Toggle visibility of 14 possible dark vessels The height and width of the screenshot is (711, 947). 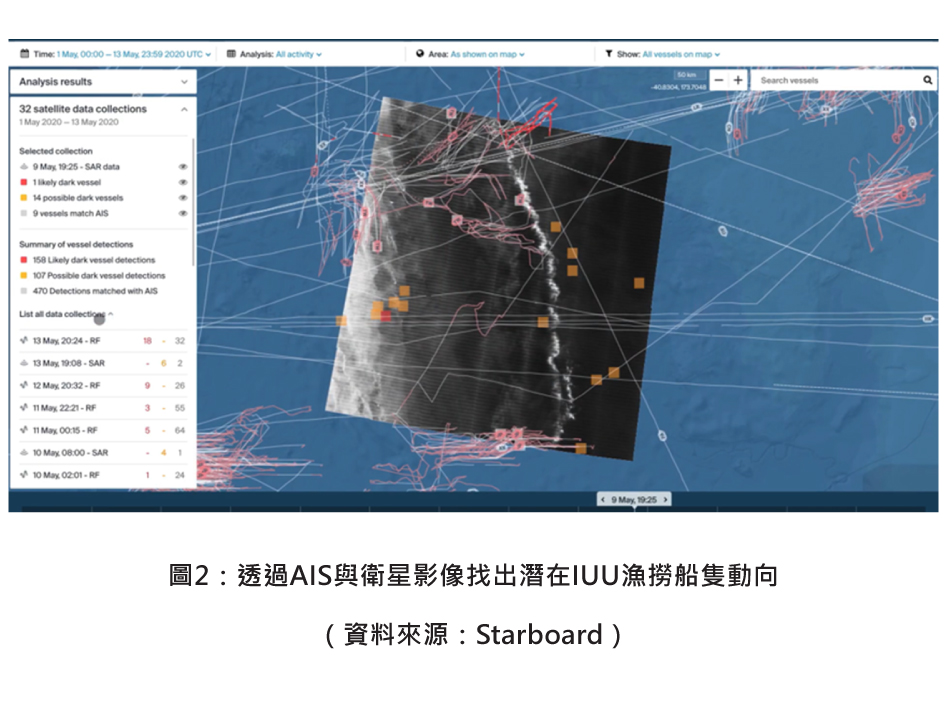[x=182, y=199]
